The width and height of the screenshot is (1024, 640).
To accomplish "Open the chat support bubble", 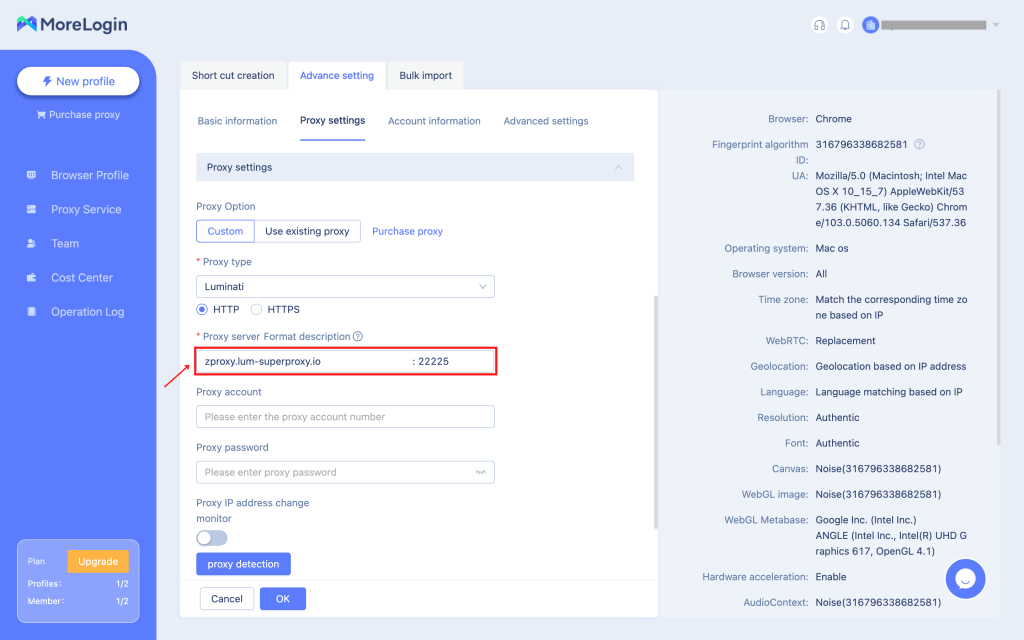I will pos(965,579).
